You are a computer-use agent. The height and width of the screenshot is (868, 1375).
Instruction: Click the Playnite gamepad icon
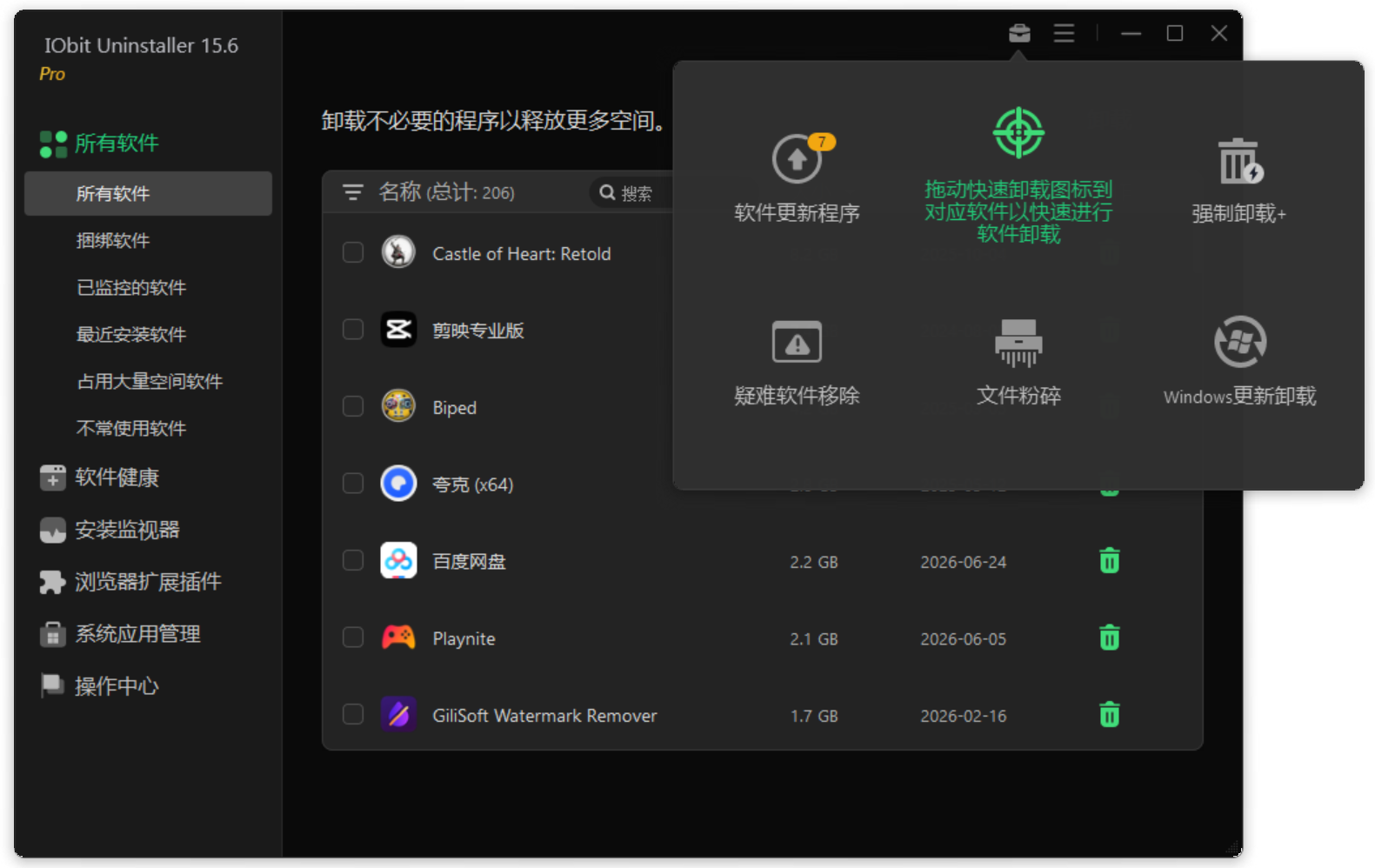tap(398, 638)
